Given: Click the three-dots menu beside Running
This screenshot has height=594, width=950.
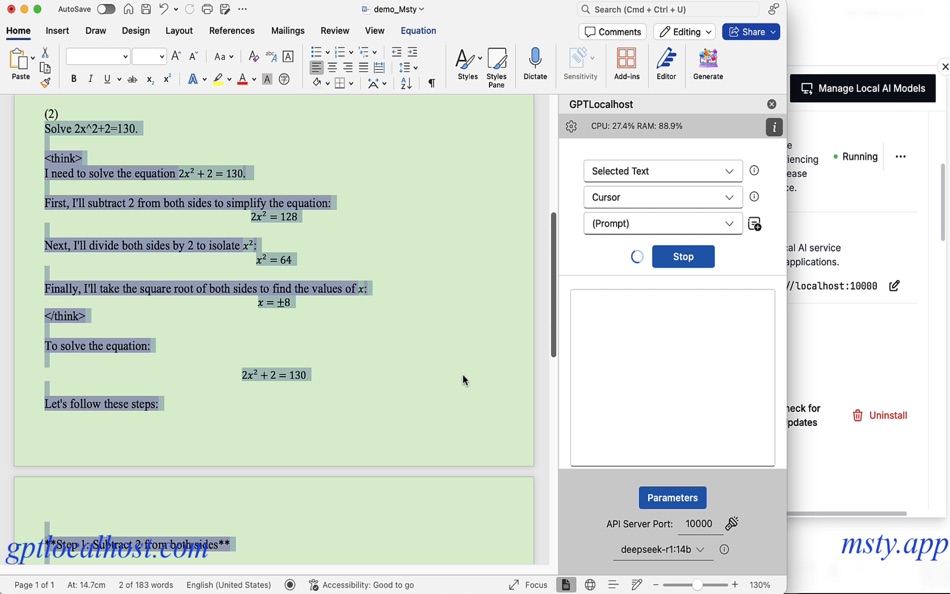Looking at the screenshot, I should (900, 156).
